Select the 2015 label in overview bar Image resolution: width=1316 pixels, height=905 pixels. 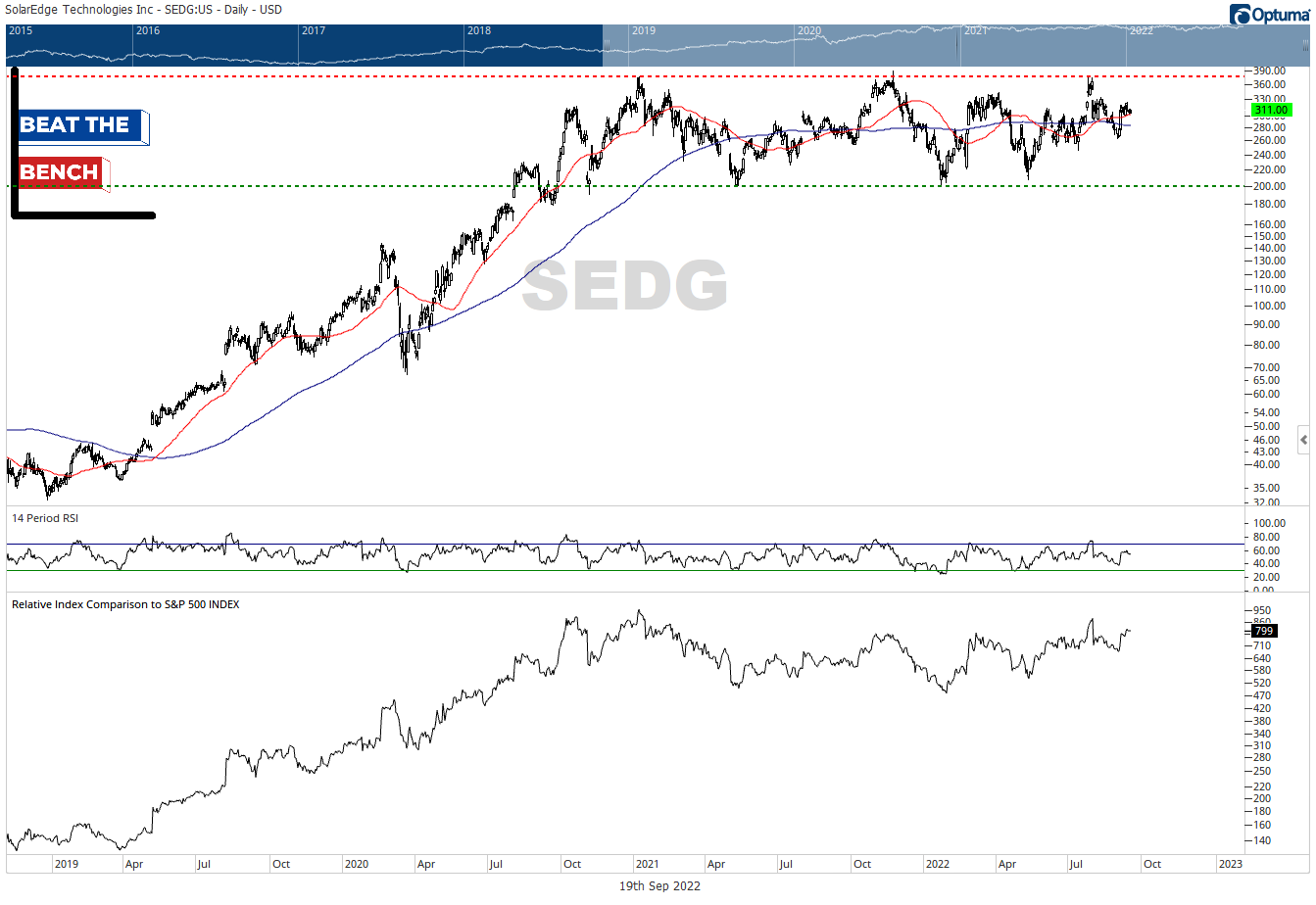coord(21,30)
